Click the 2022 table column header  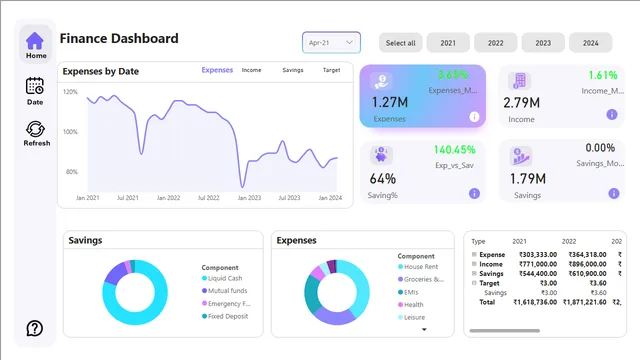pos(569,242)
